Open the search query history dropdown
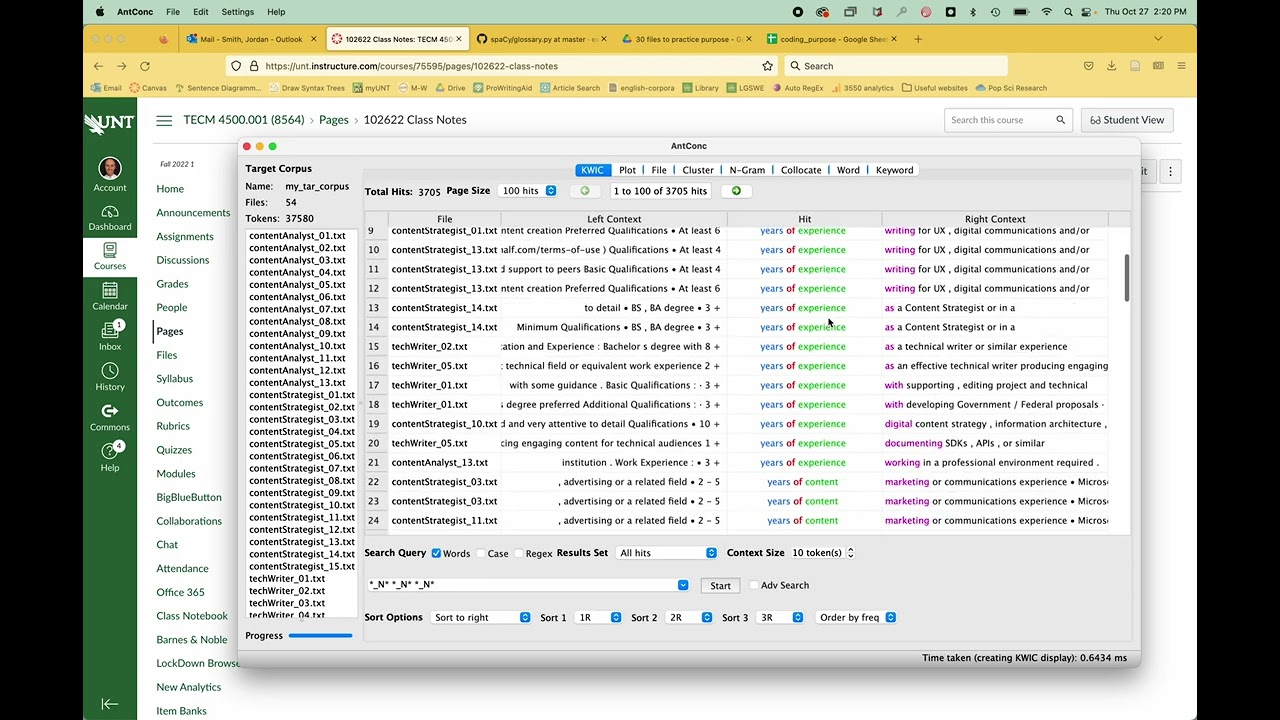The width and height of the screenshot is (1280, 720). pos(683,585)
